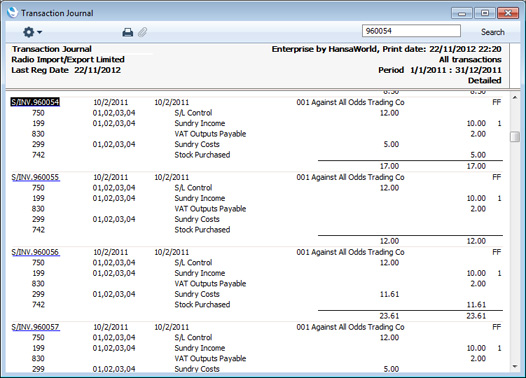
Task: Click the FF code on S/INV.960056 row
Action: click(496, 252)
